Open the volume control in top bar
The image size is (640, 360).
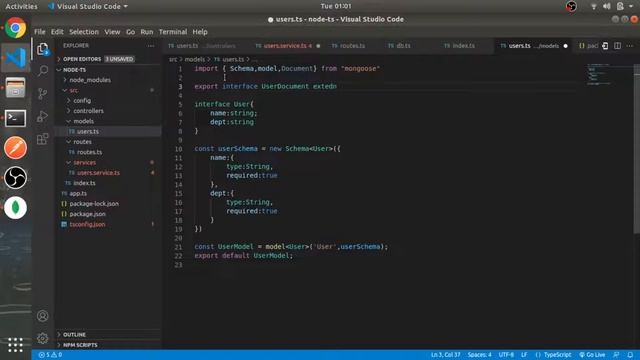point(607,6)
